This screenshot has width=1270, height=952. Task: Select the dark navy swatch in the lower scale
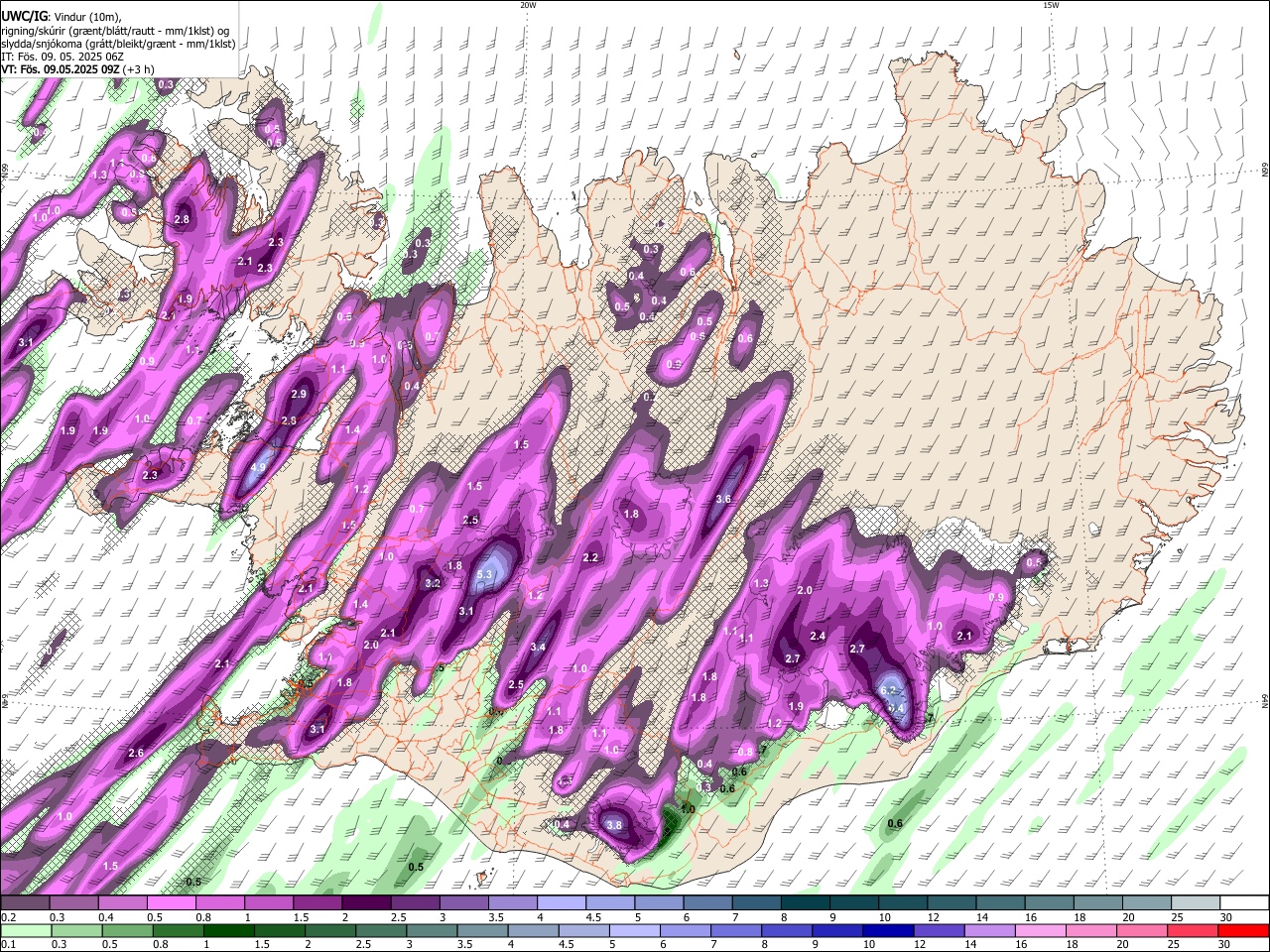(887, 930)
